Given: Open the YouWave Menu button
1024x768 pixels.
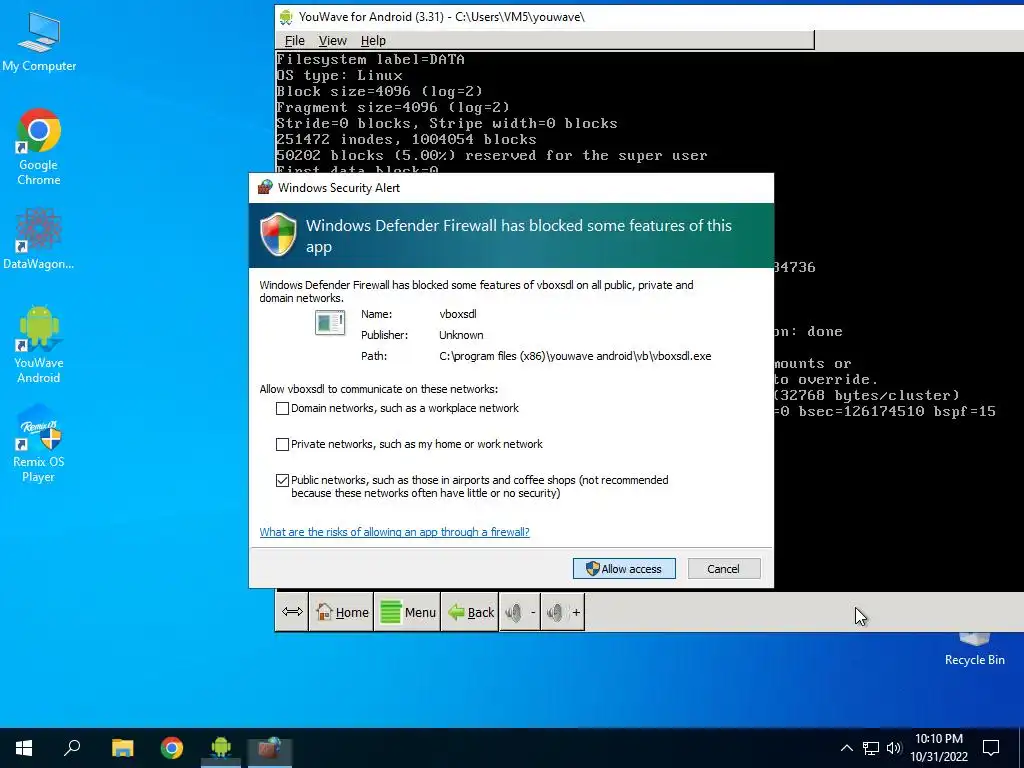Looking at the screenshot, I should [x=408, y=612].
